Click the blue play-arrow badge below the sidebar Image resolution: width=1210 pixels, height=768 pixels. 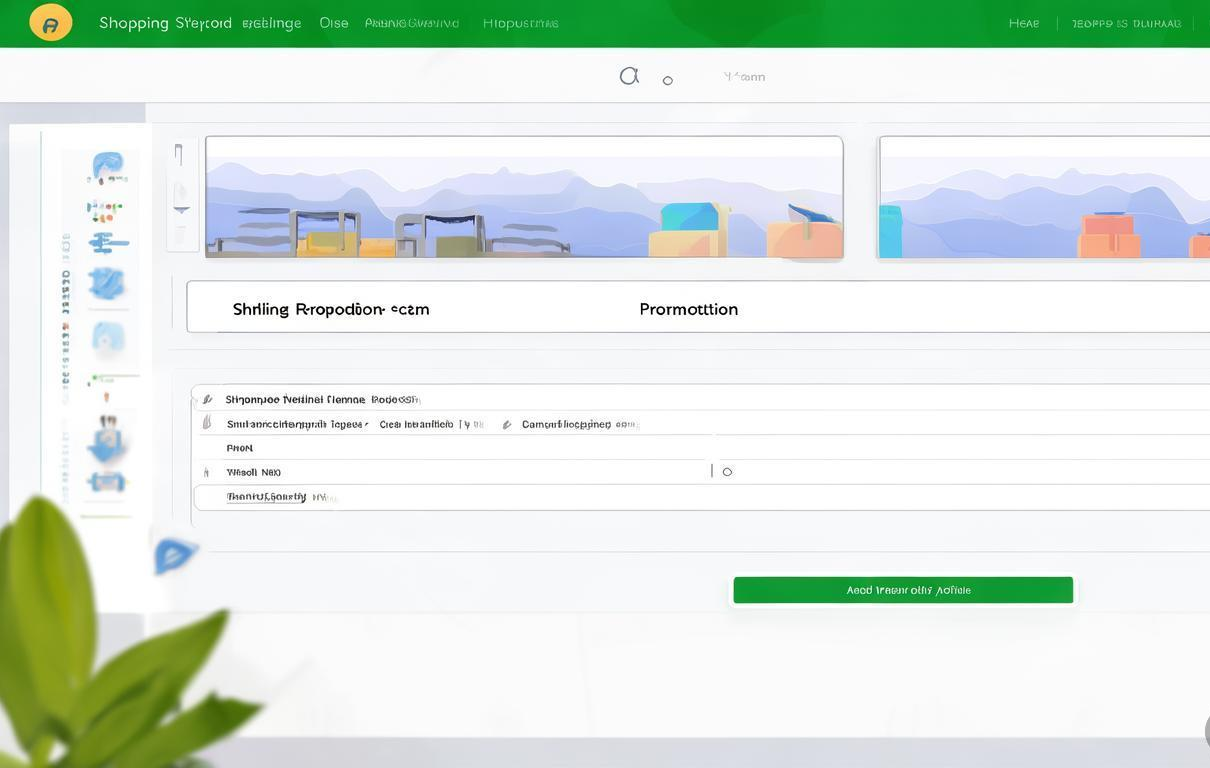[174, 555]
